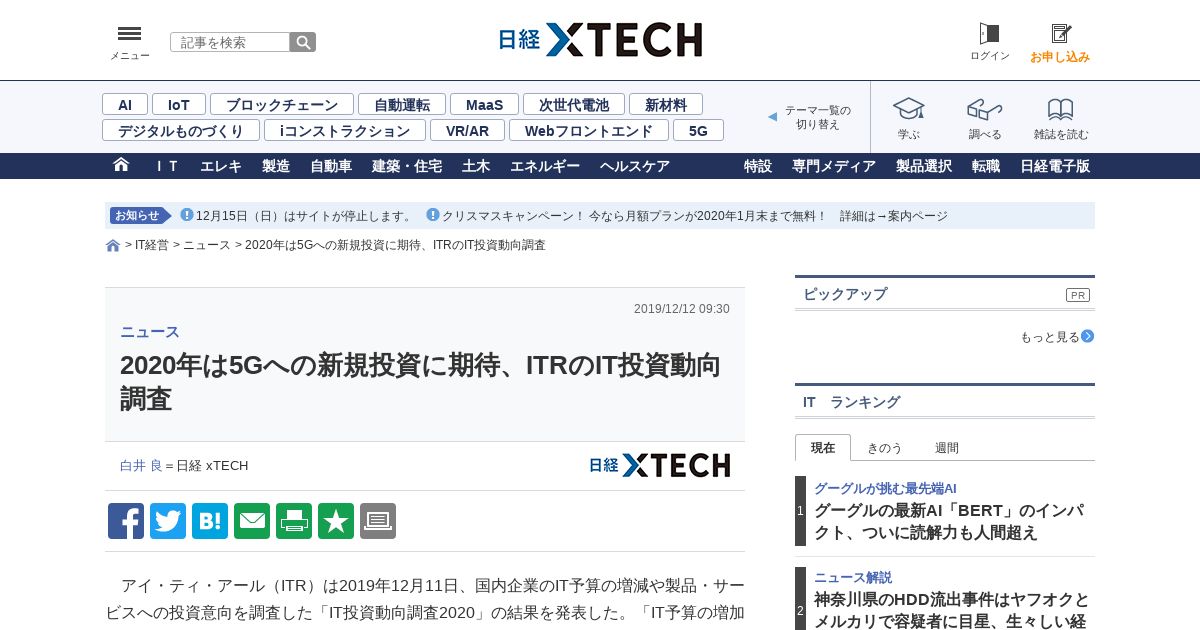
Task: Select the VR/AR theme tag
Action: pyautogui.click(x=467, y=130)
